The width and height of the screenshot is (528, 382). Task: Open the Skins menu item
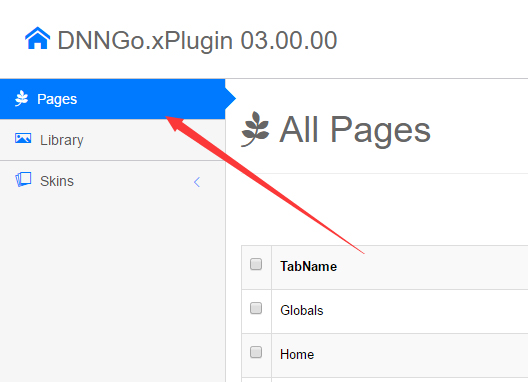112,181
